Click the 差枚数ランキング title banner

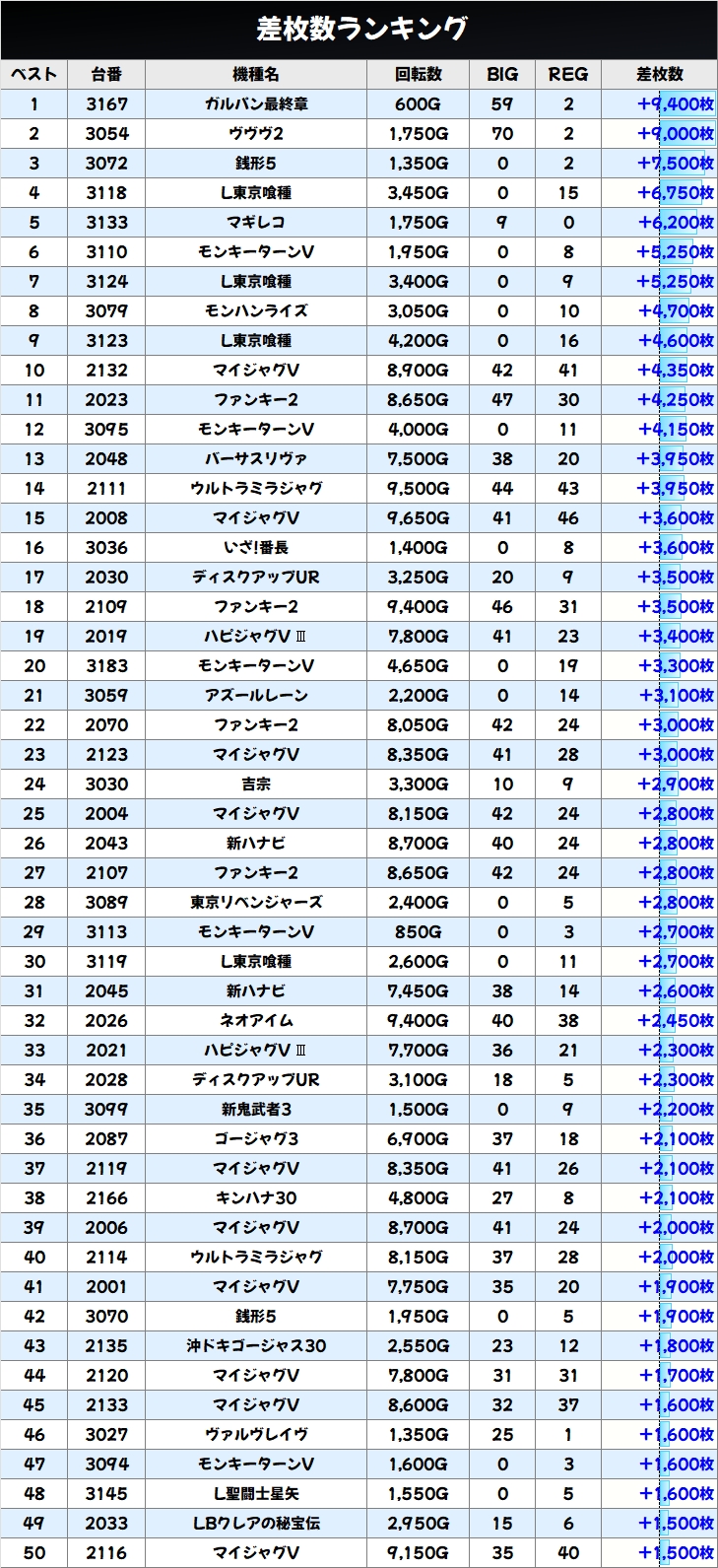point(359,29)
